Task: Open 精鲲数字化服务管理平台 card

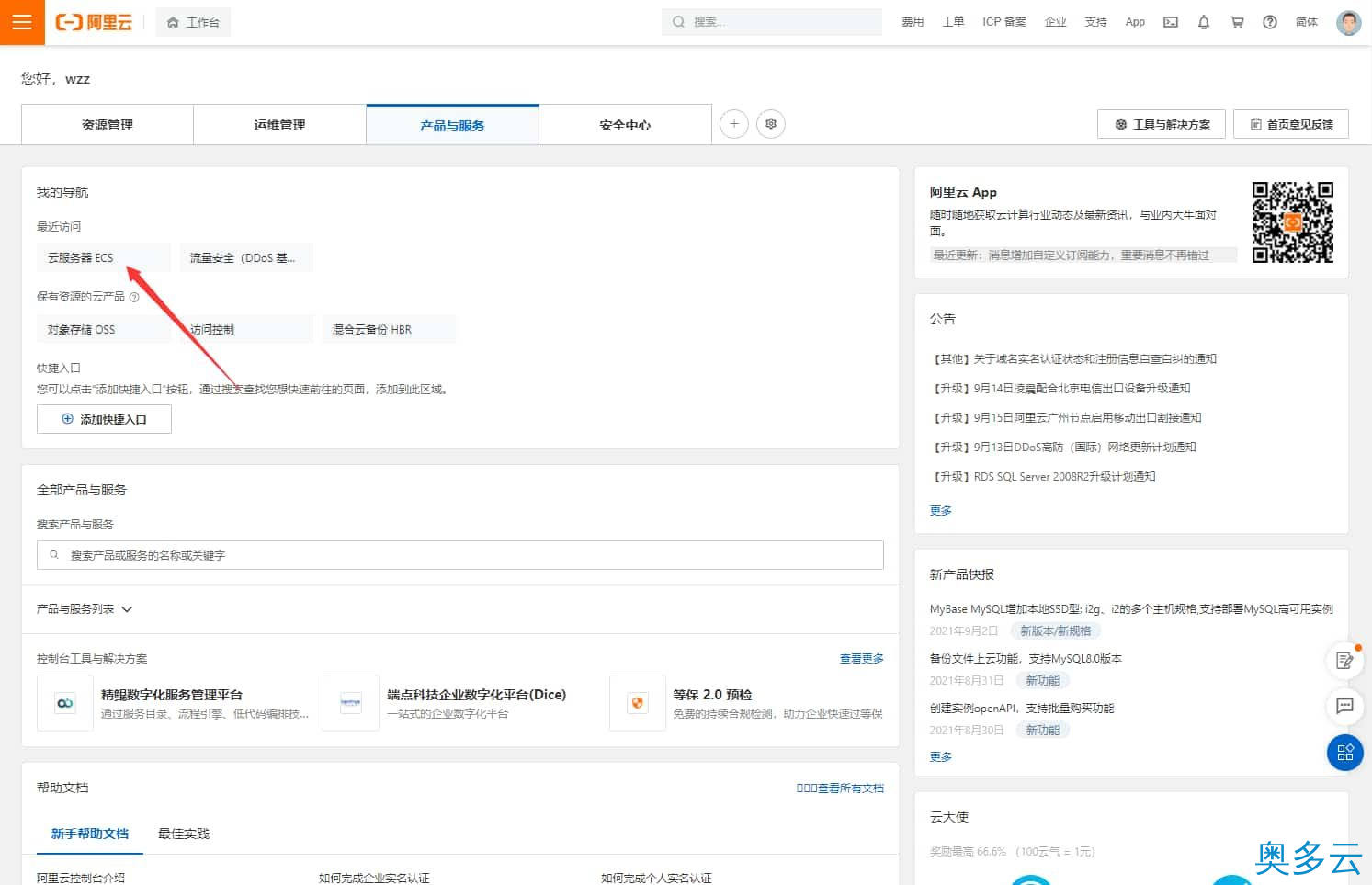Action: (x=172, y=703)
